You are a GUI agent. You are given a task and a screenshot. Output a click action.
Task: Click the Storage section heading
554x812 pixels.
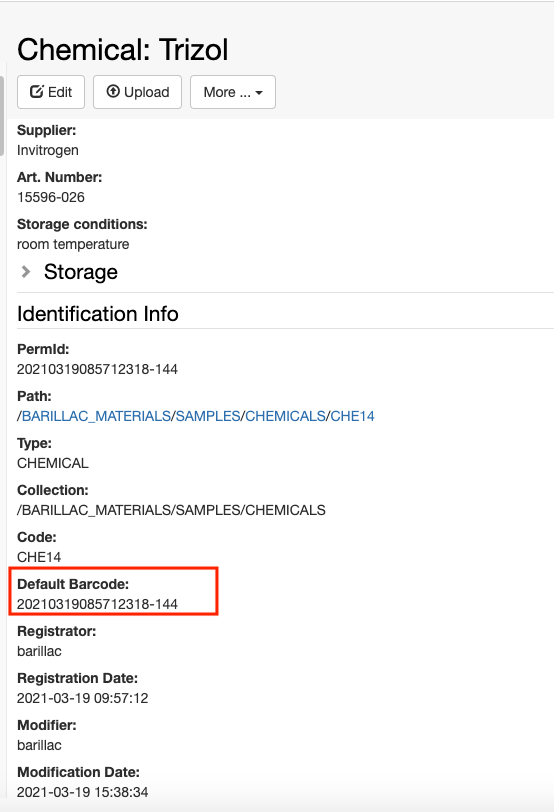pyautogui.click(x=81, y=272)
